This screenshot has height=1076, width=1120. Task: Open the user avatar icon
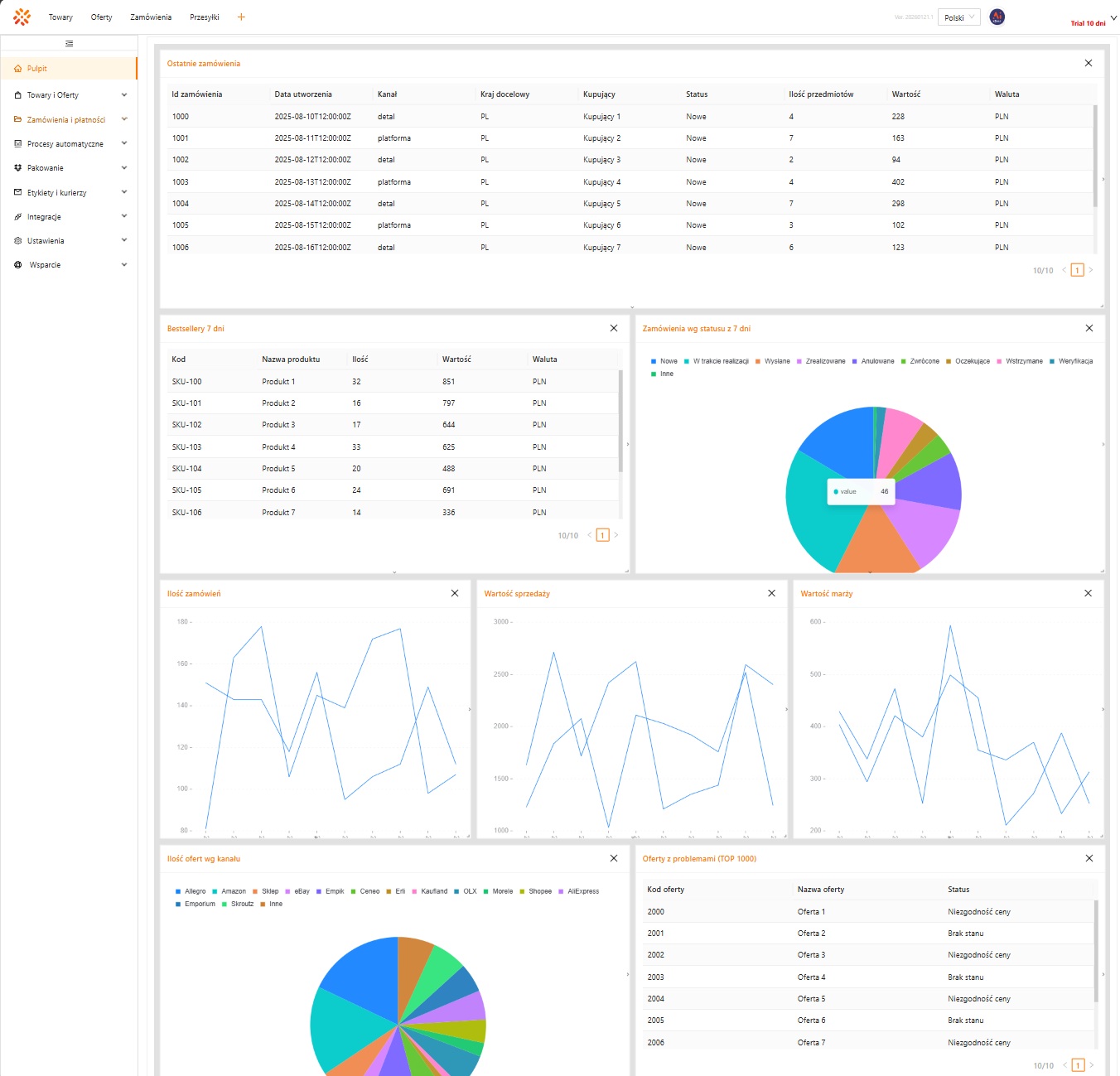pos(997,17)
